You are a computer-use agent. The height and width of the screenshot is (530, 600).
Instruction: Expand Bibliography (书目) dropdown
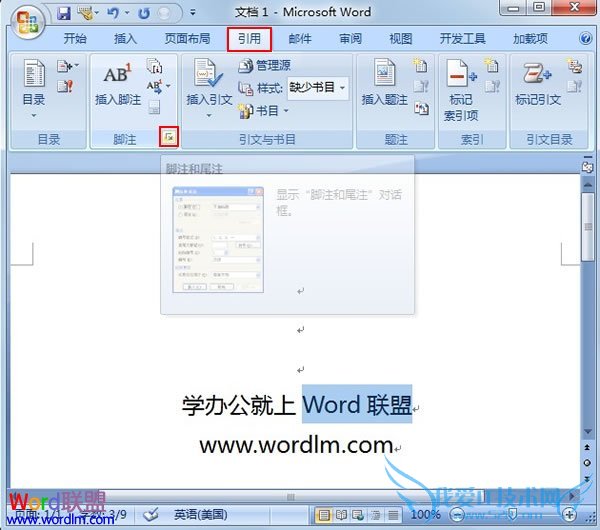pyautogui.click(x=265, y=111)
